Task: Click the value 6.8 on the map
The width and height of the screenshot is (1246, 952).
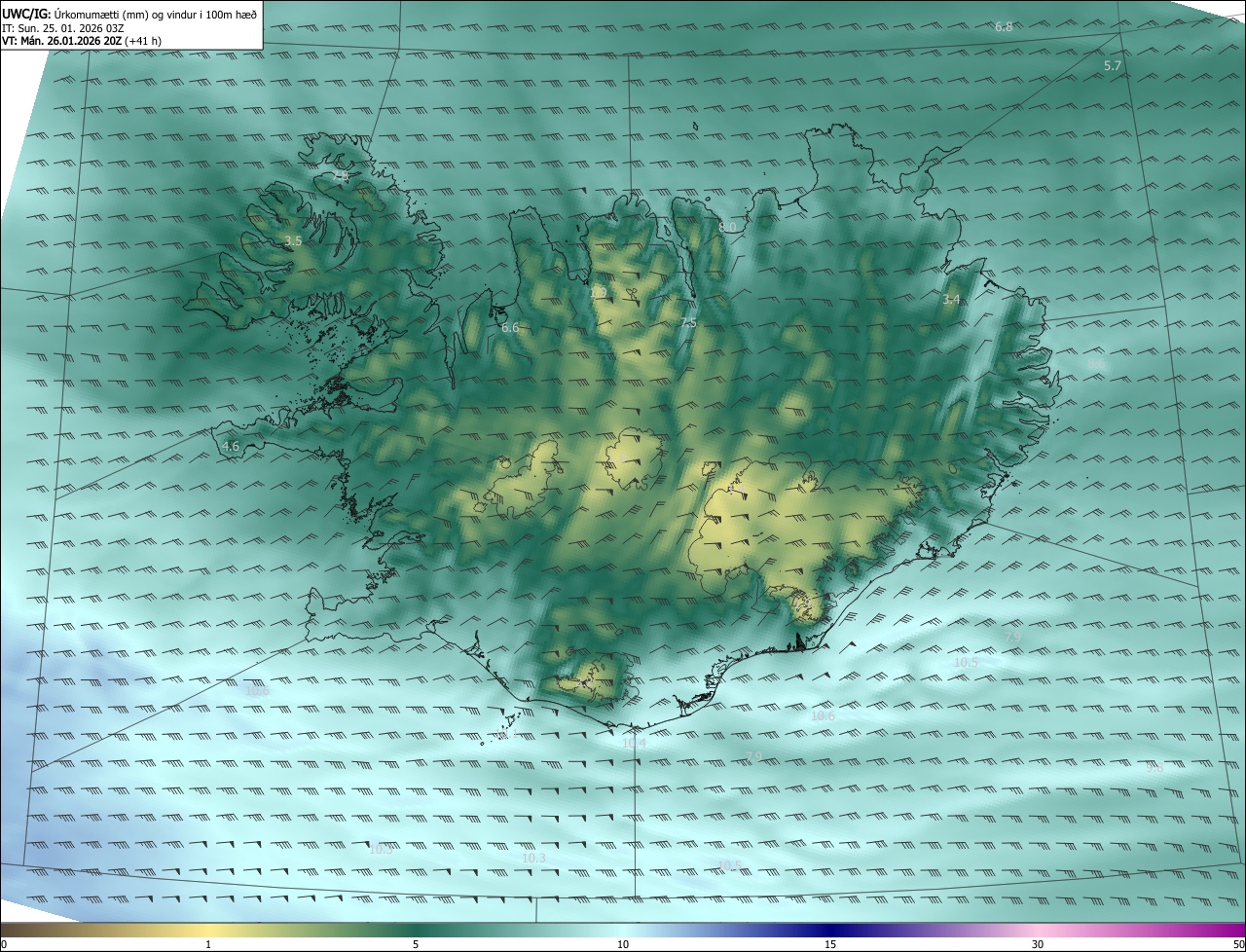Action: (x=1004, y=26)
